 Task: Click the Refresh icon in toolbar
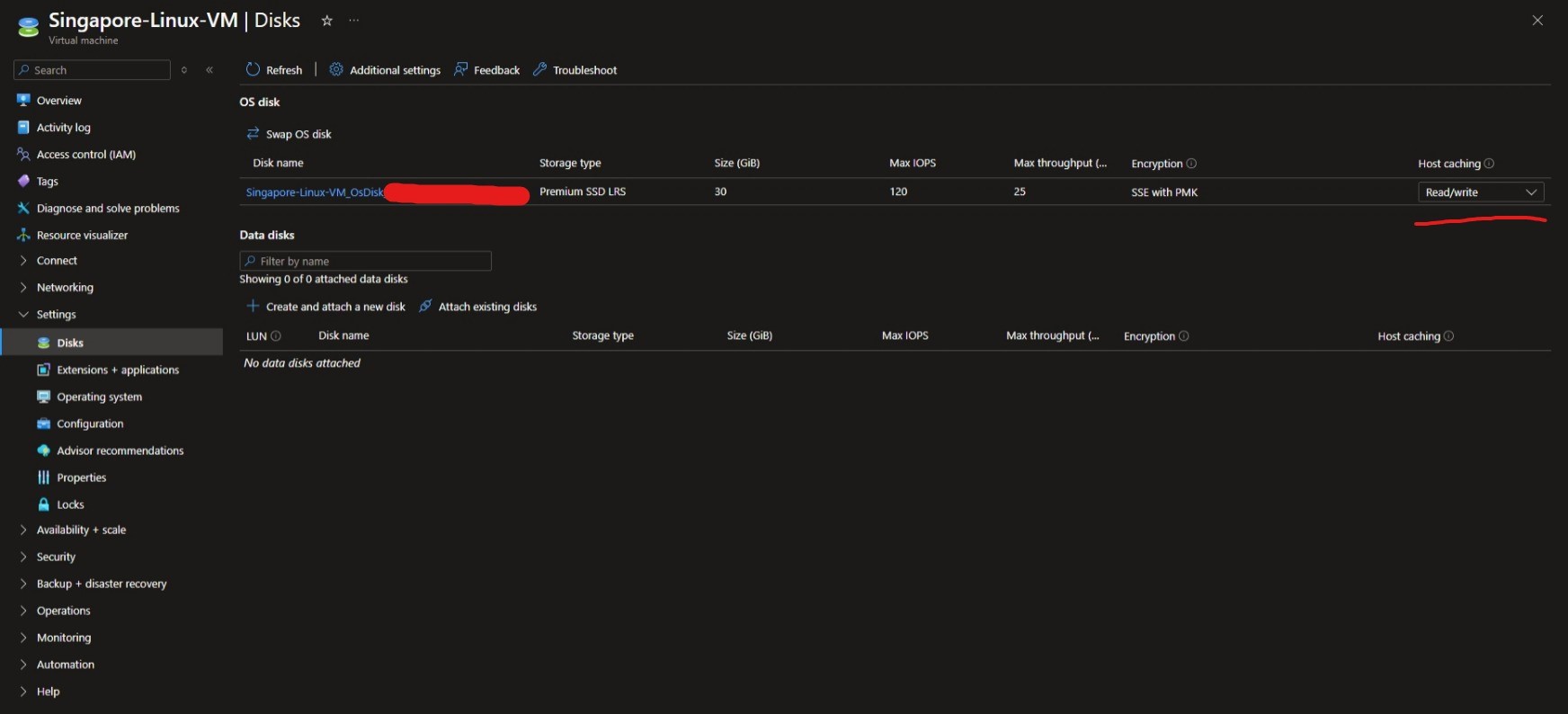[253, 69]
